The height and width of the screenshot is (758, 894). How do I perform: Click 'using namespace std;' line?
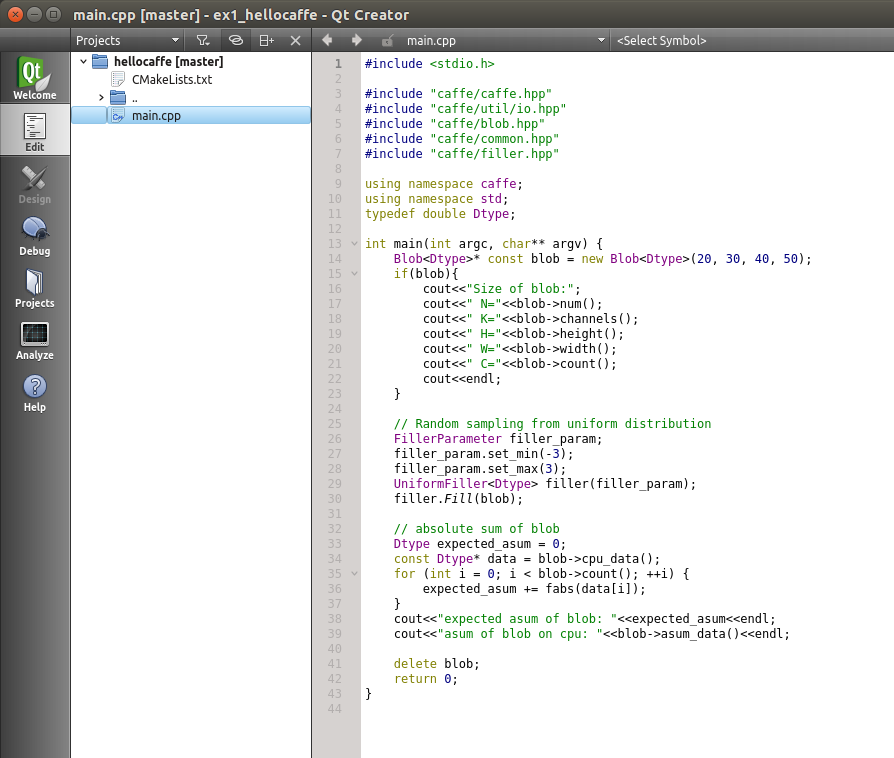tap(436, 198)
